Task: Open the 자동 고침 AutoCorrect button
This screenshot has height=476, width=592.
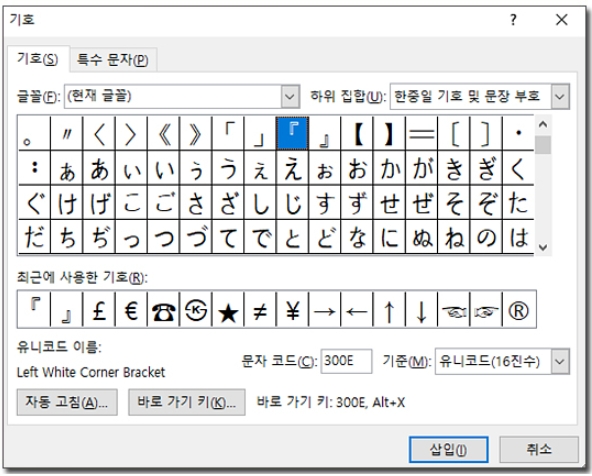Action: pos(67,402)
